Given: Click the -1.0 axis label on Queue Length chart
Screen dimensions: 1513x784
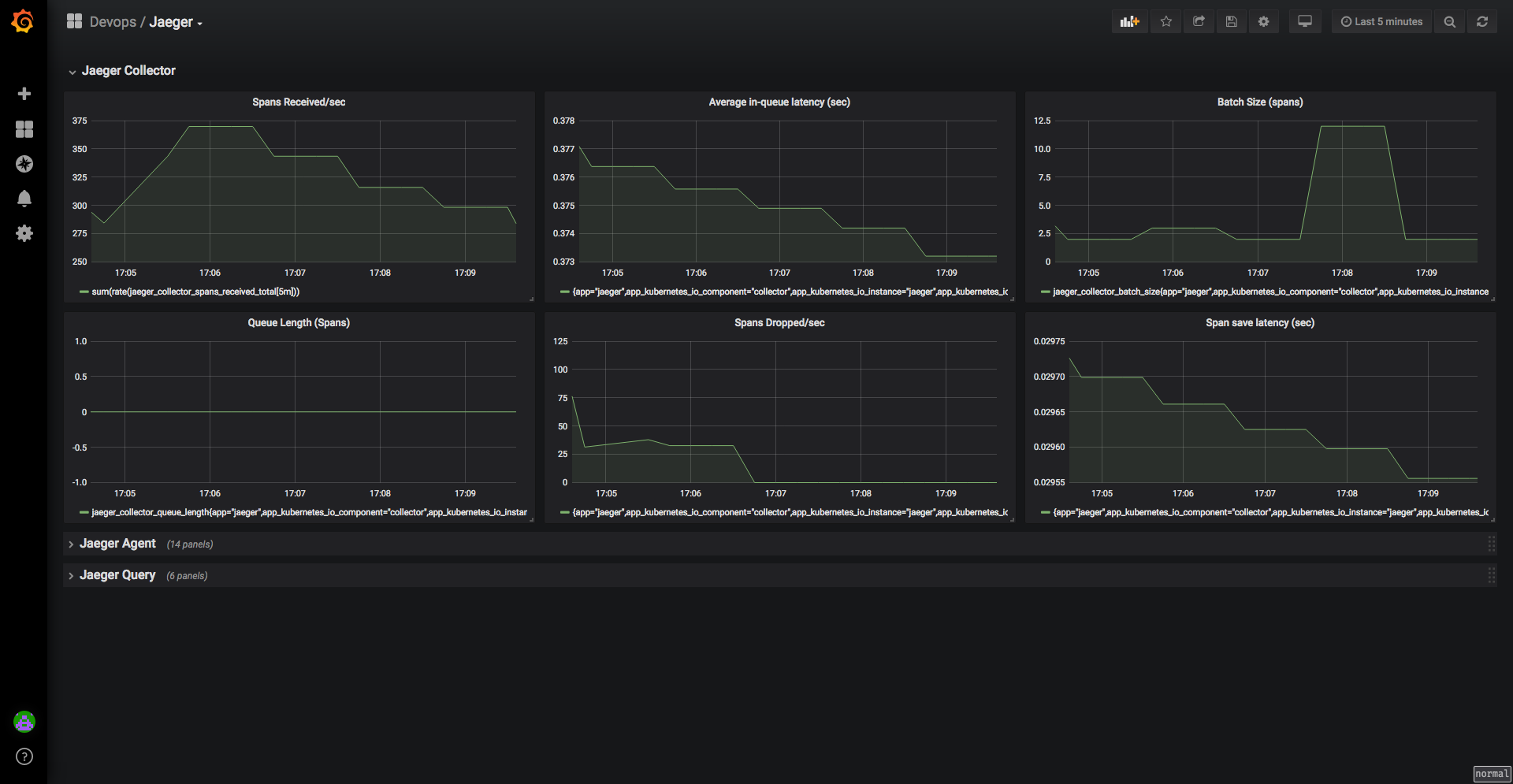Looking at the screenshot, I should [80, 482].
